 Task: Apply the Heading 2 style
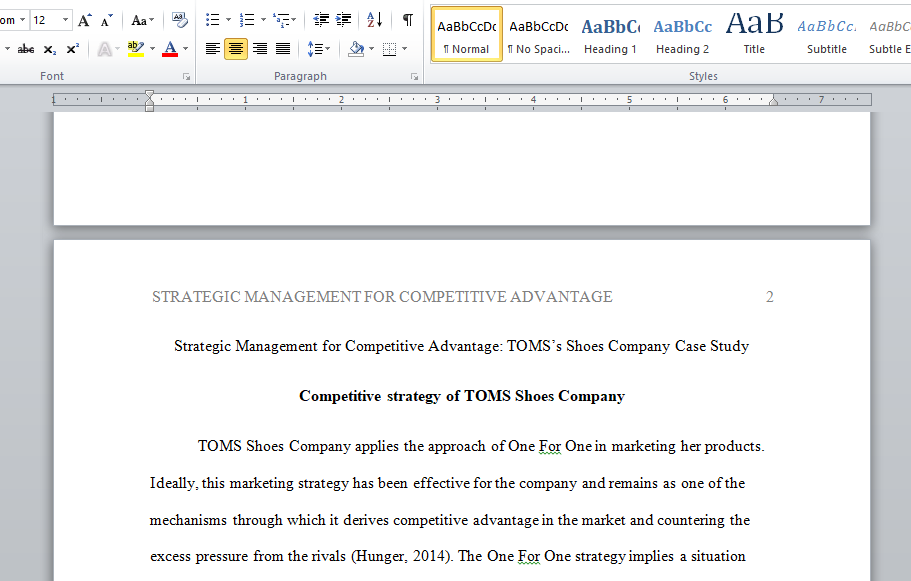(x=683, y=35)
